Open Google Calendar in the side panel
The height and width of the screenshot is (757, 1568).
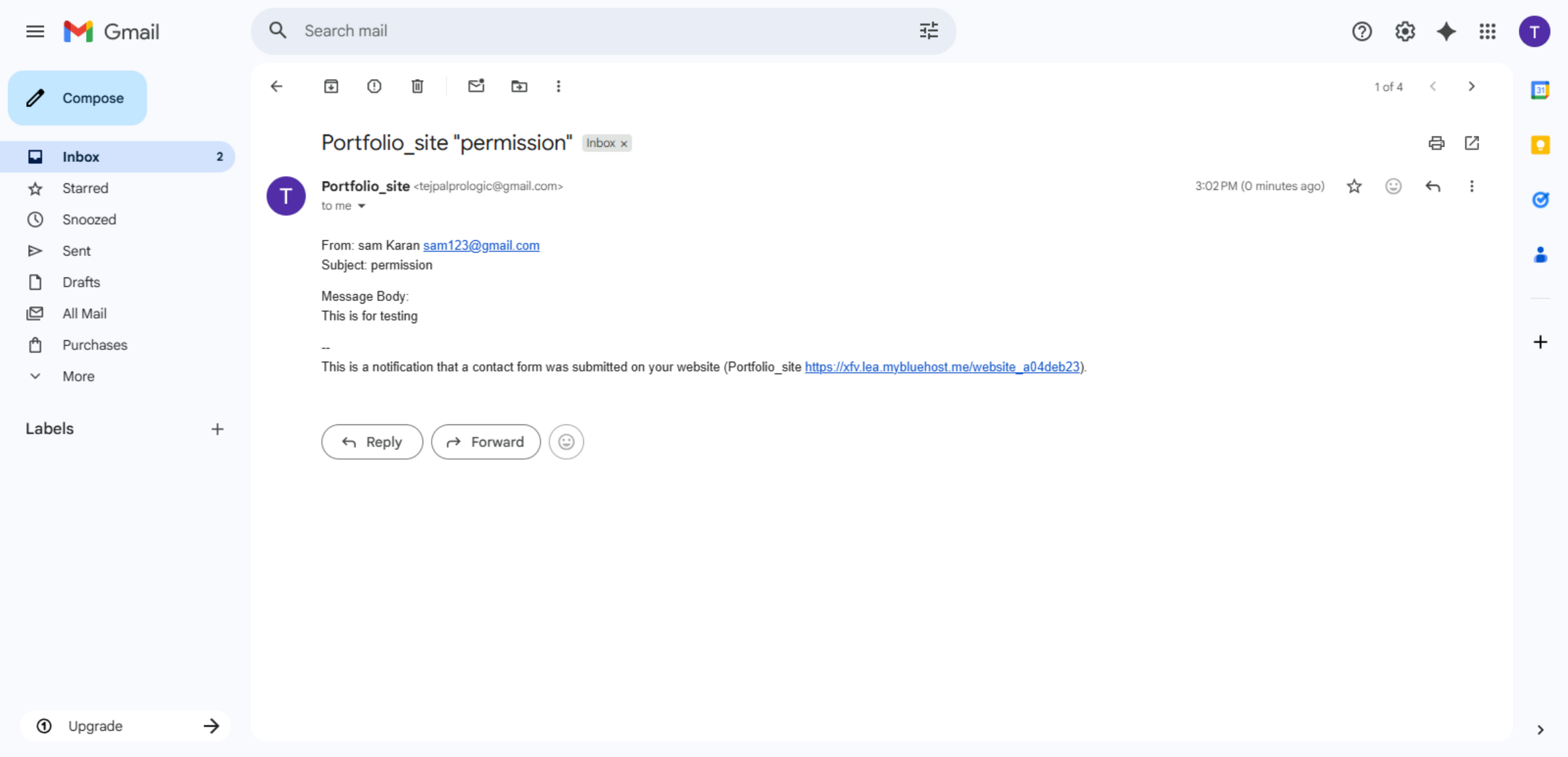1541,89
